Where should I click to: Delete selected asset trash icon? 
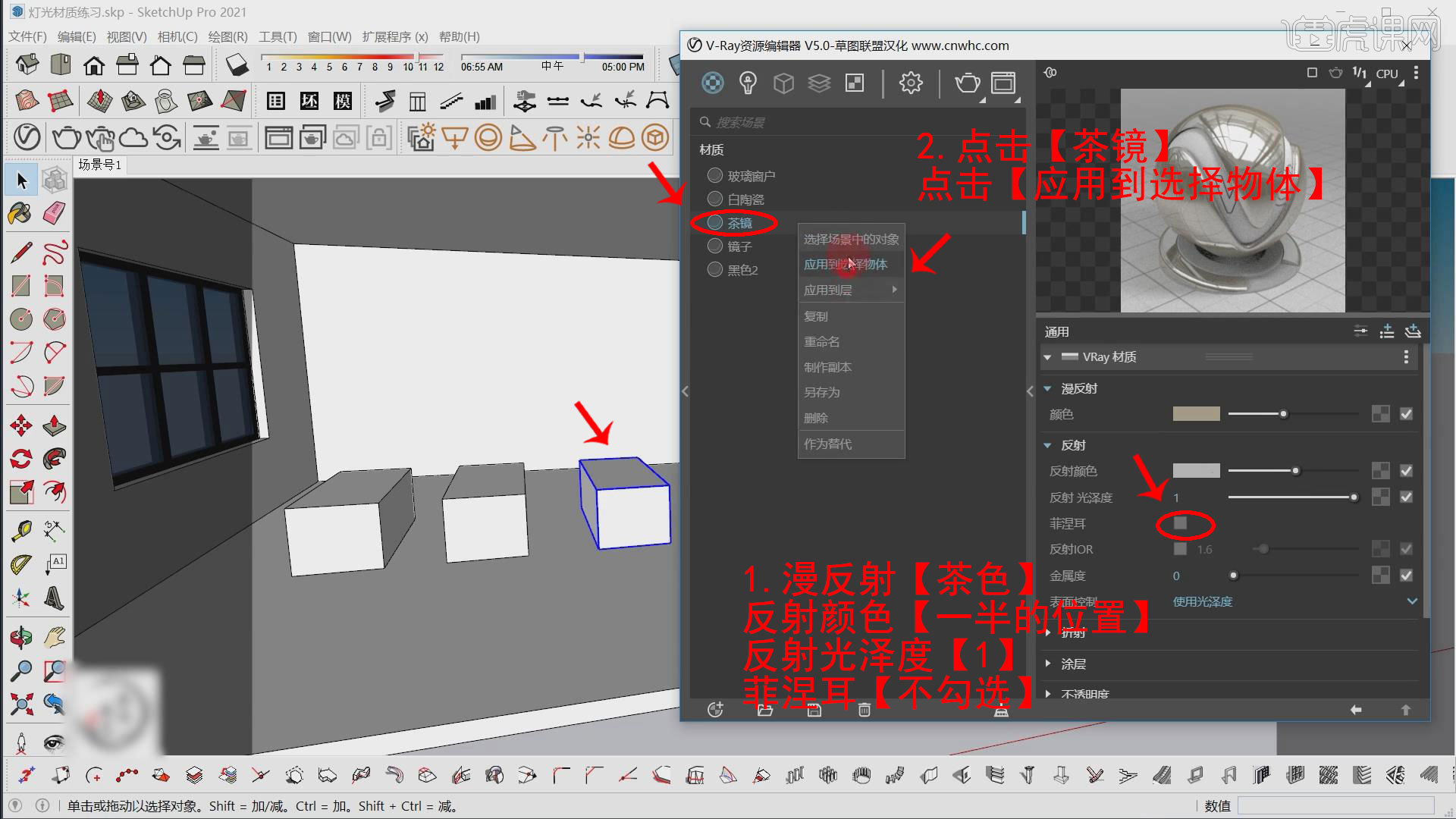[x=864, y=710]
